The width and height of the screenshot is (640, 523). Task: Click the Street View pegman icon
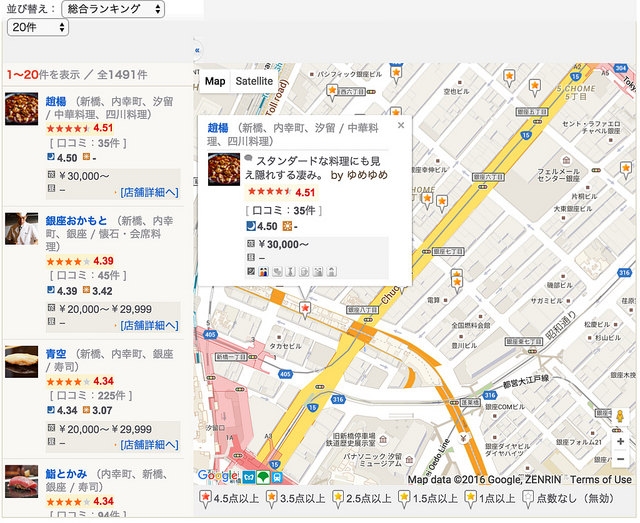(x=620, y=416)
